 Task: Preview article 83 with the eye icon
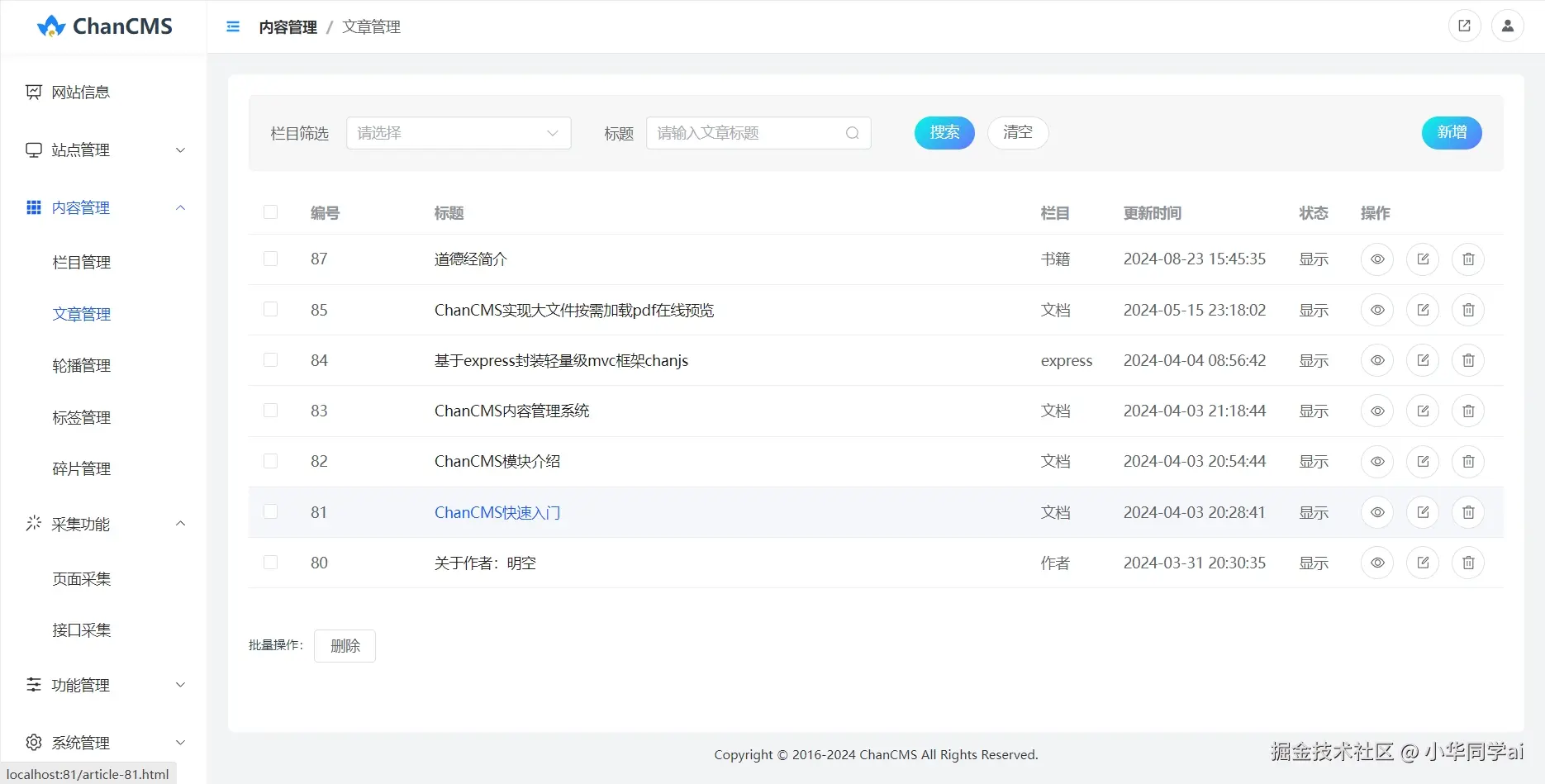click(x=1377, y=411)
